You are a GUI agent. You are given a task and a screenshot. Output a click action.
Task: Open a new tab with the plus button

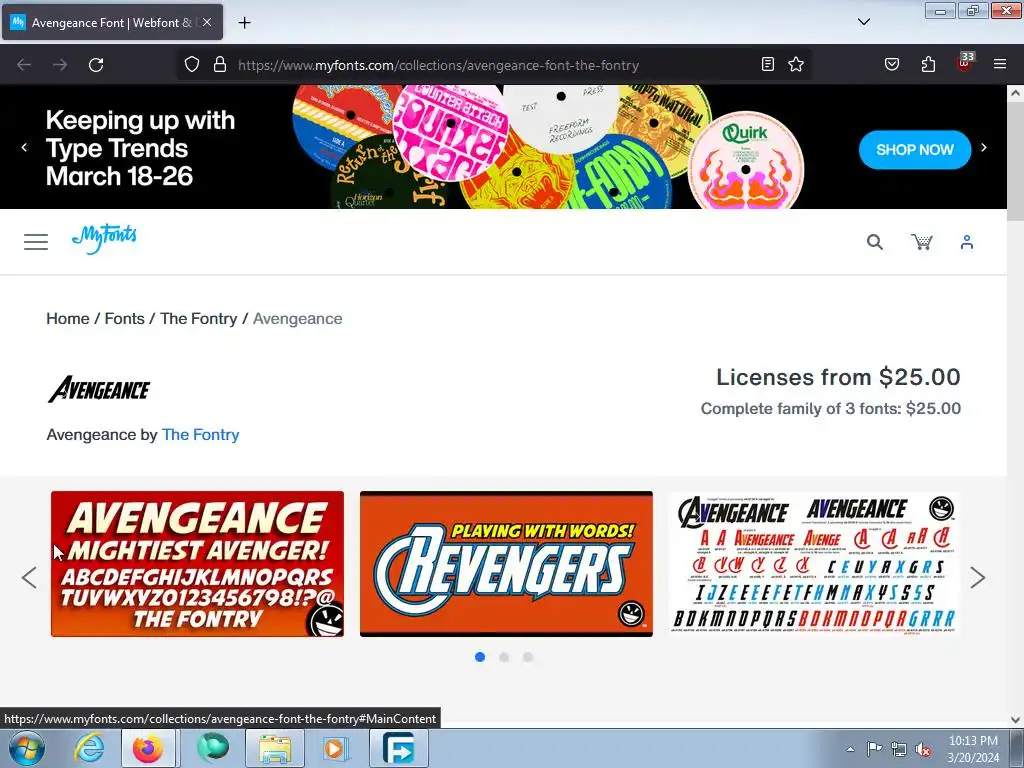pyautogui.click(x=244, y=23)
